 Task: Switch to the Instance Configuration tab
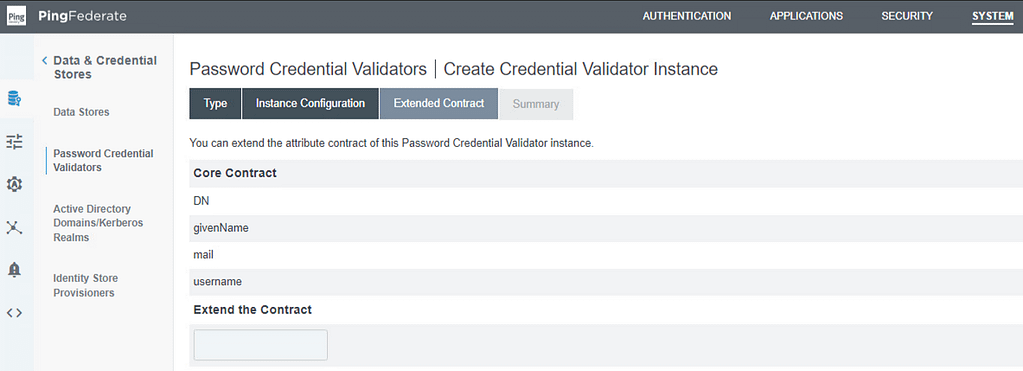pyautogui.click(x=310, y=104)
